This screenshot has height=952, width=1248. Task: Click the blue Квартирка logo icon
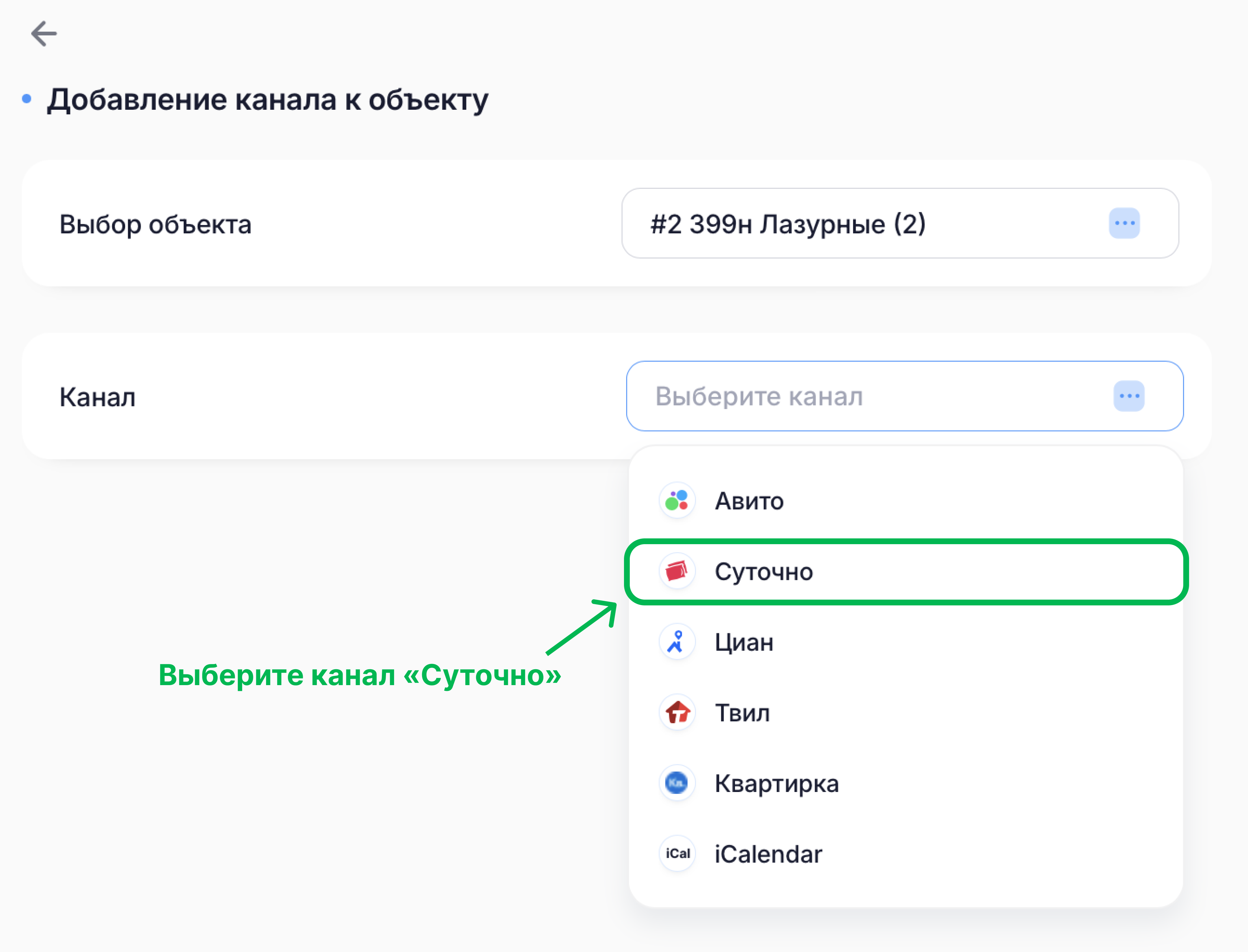677,783
